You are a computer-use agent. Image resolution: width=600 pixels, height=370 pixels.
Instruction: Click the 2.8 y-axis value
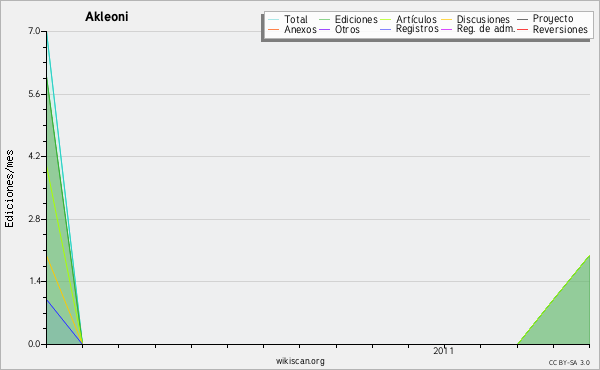[x=34, y=219]
